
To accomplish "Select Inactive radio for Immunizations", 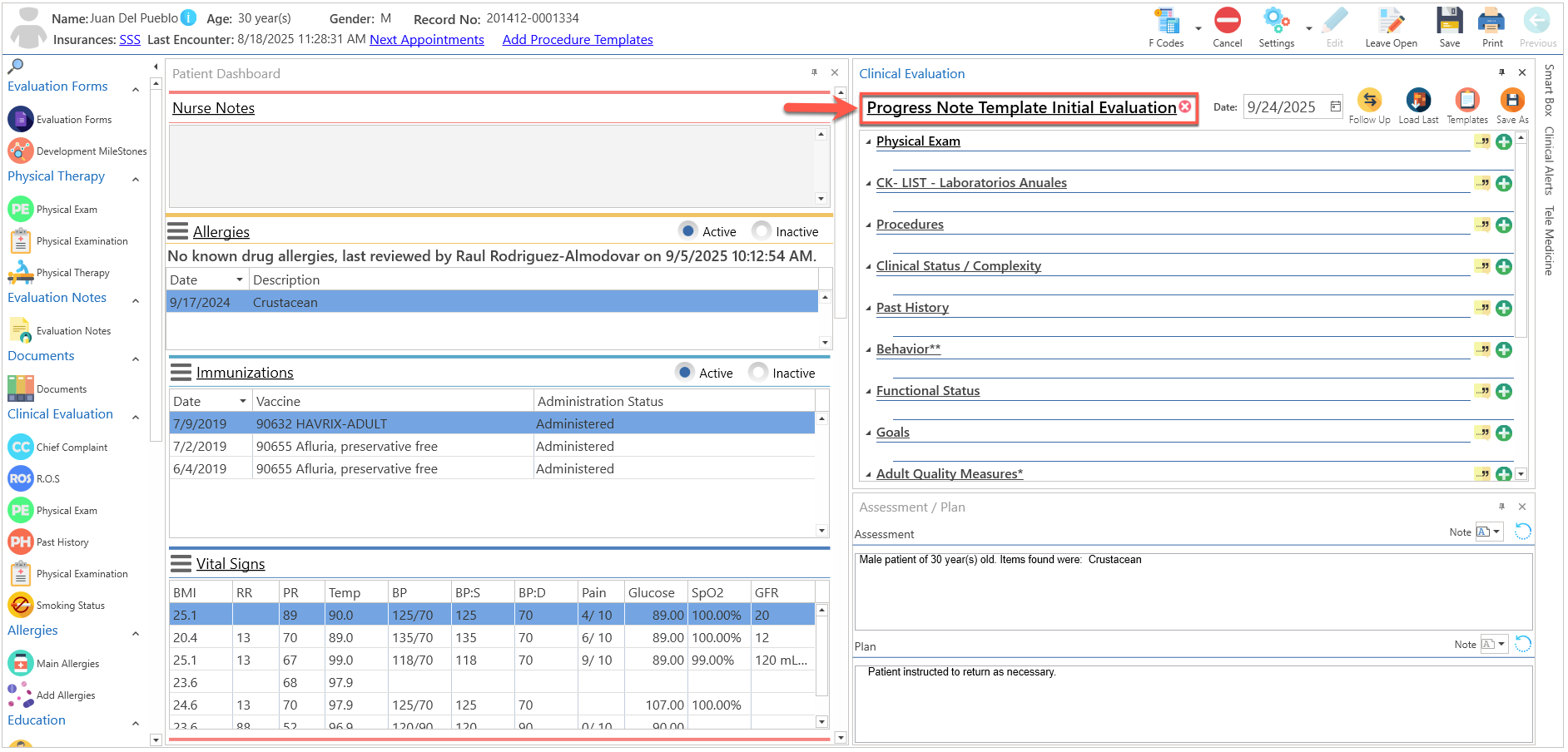I will 757,372.
